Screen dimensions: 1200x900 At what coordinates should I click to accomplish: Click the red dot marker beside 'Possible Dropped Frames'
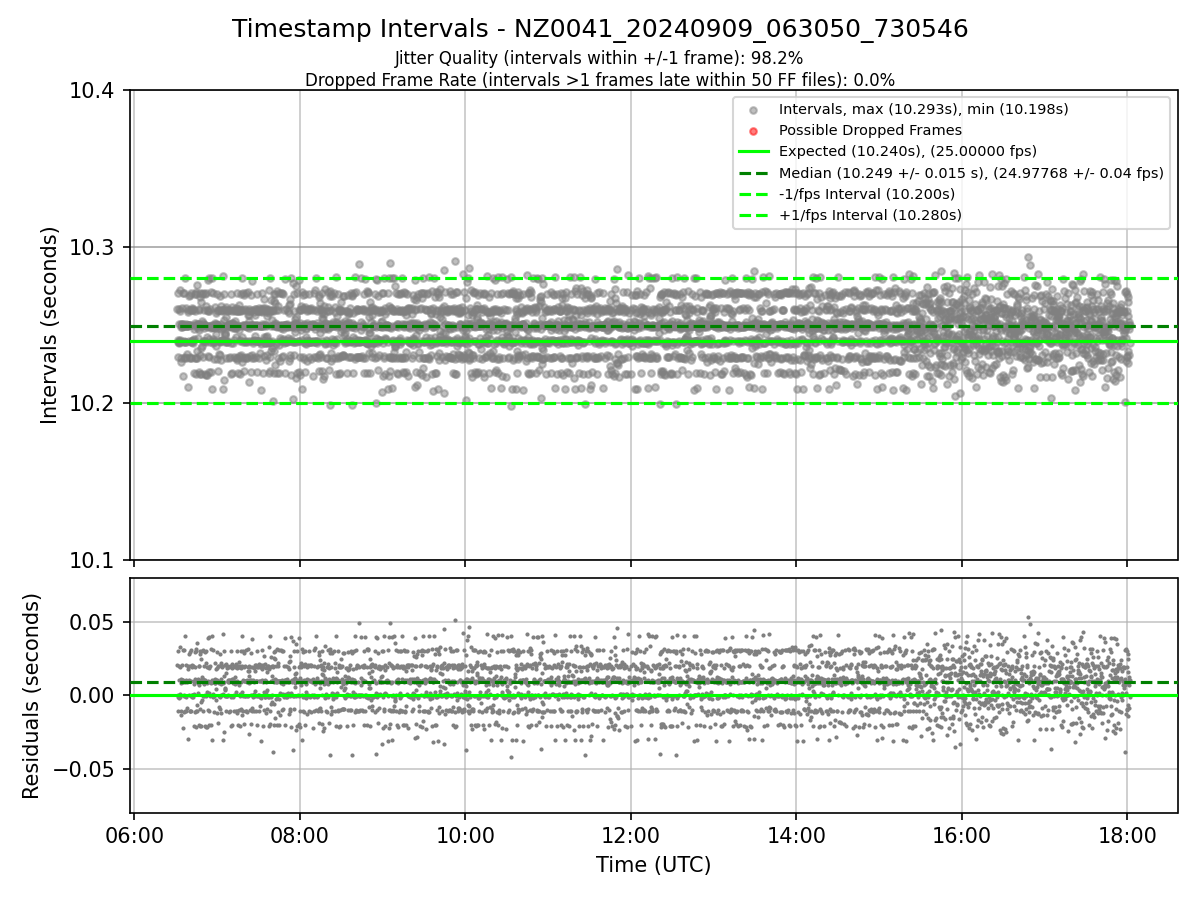[754, 131]
